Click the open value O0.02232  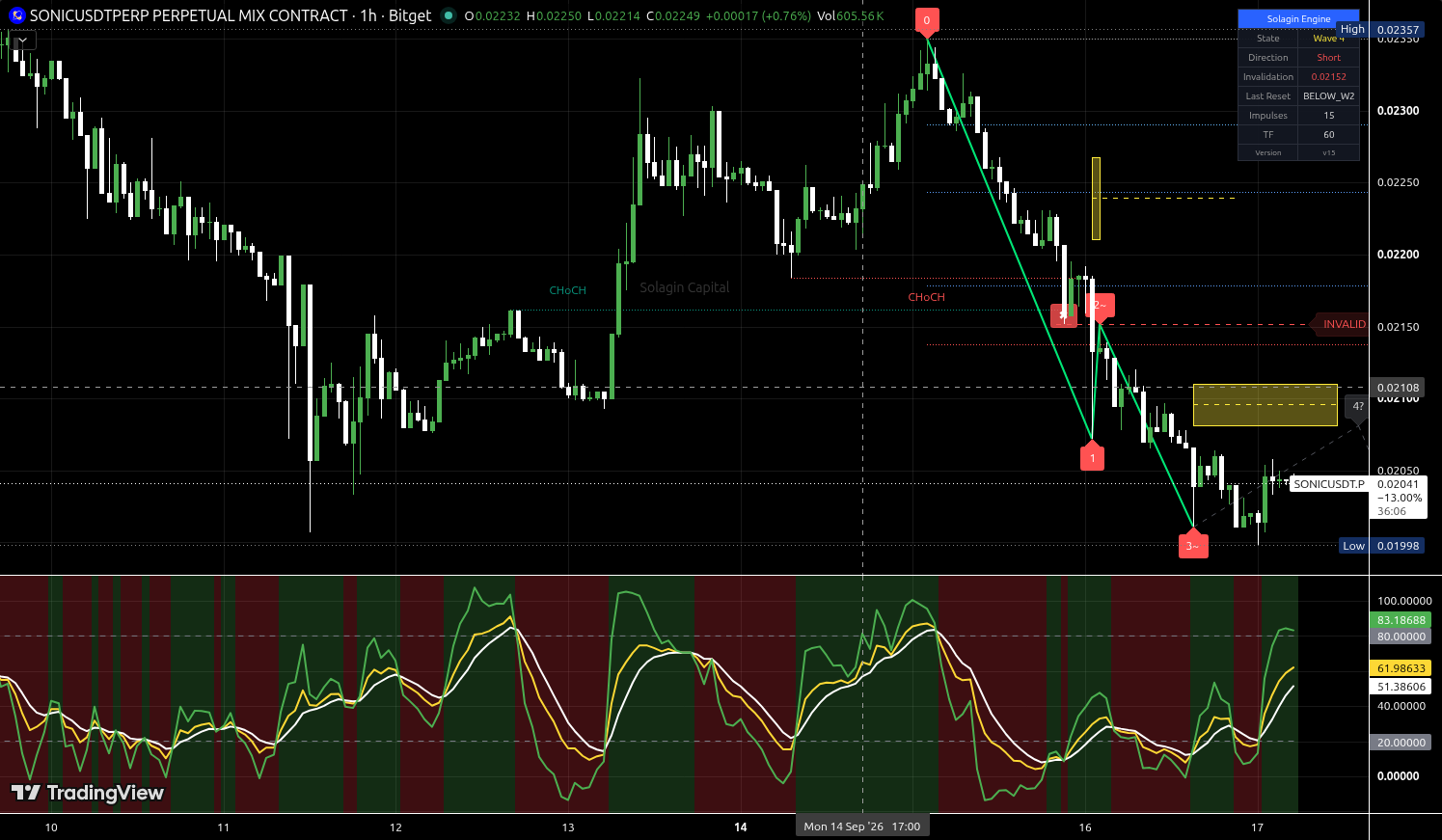tap(492, 16)
